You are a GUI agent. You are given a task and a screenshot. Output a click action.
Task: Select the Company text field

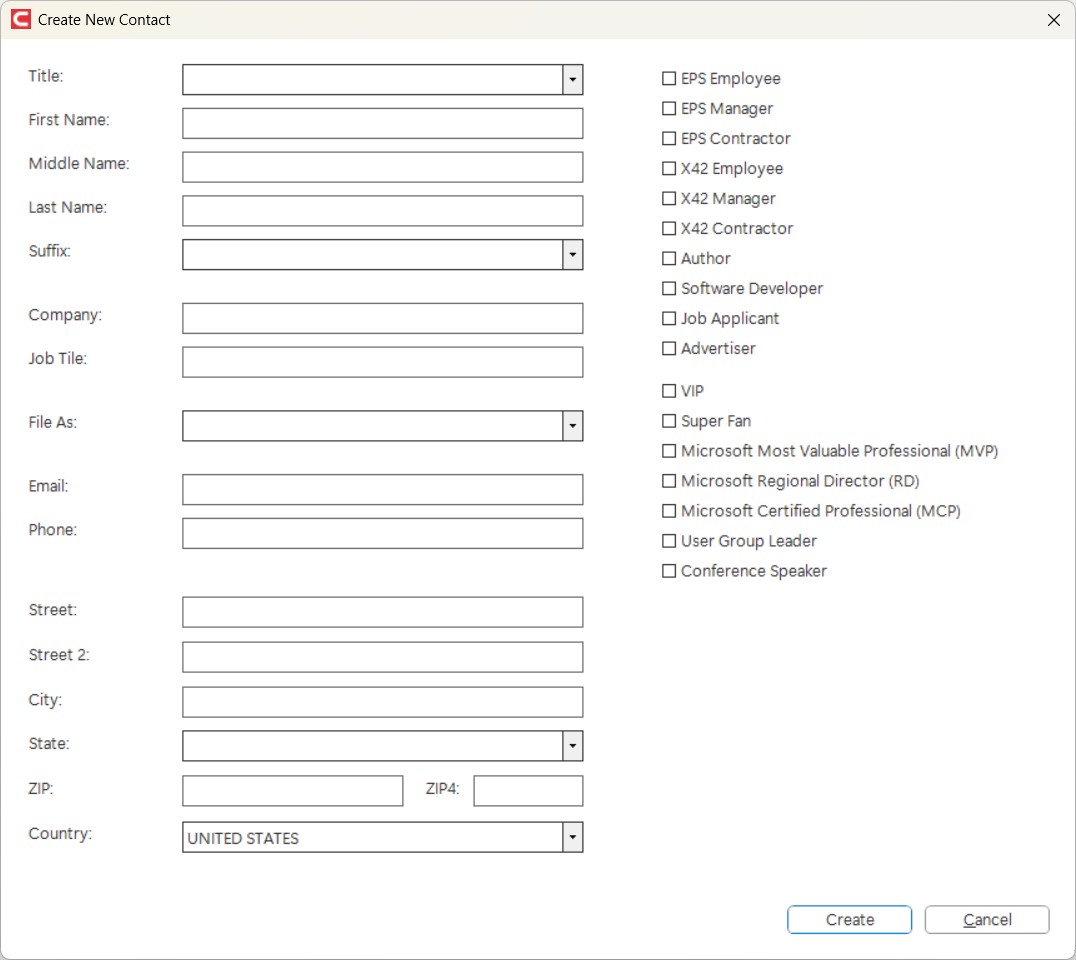[383, 318]
